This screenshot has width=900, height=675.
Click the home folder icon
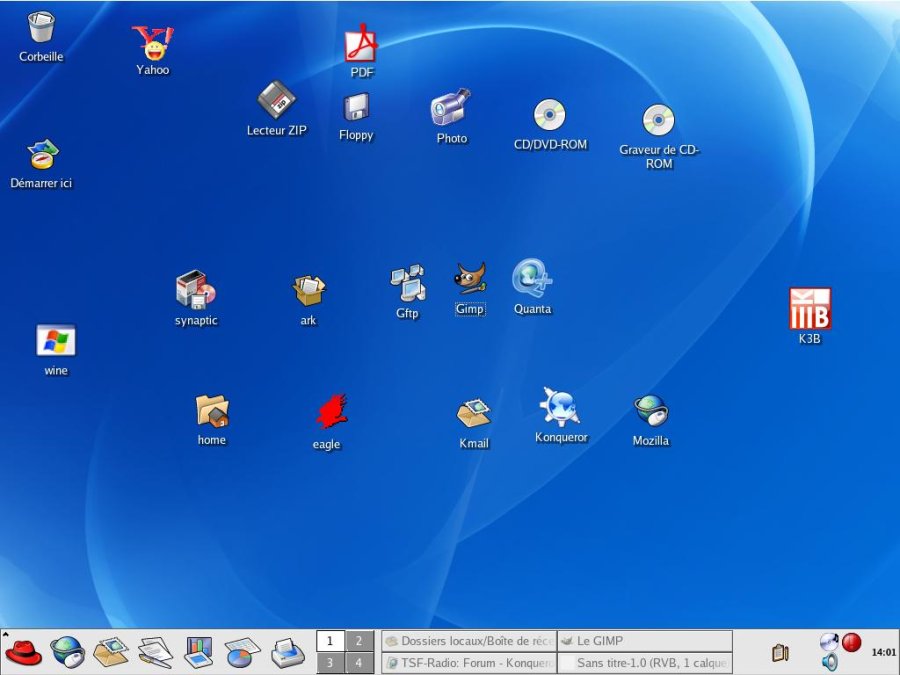point(212,411)
